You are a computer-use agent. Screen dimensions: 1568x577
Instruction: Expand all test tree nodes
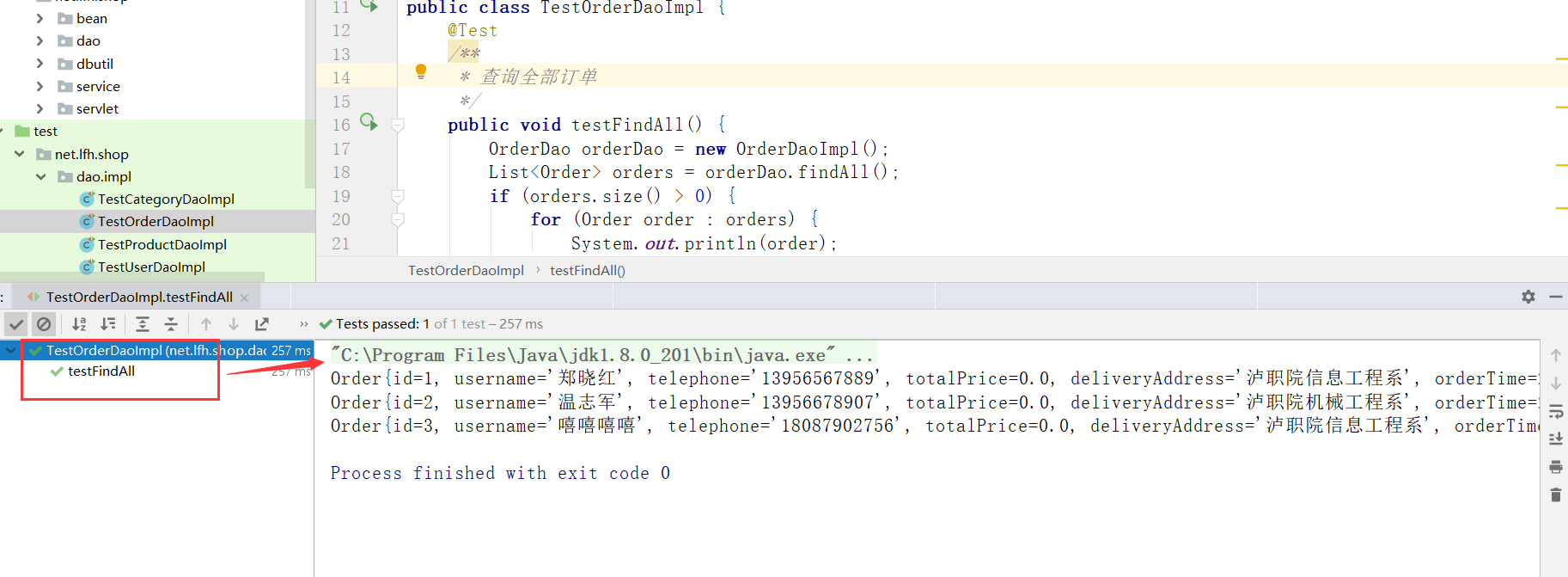coord(143,324)
